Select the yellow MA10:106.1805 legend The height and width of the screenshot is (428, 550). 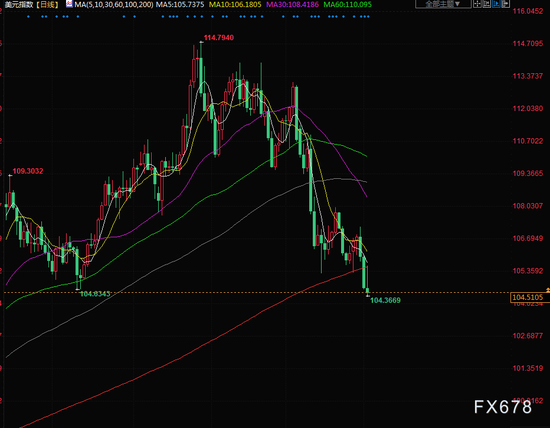235,5
